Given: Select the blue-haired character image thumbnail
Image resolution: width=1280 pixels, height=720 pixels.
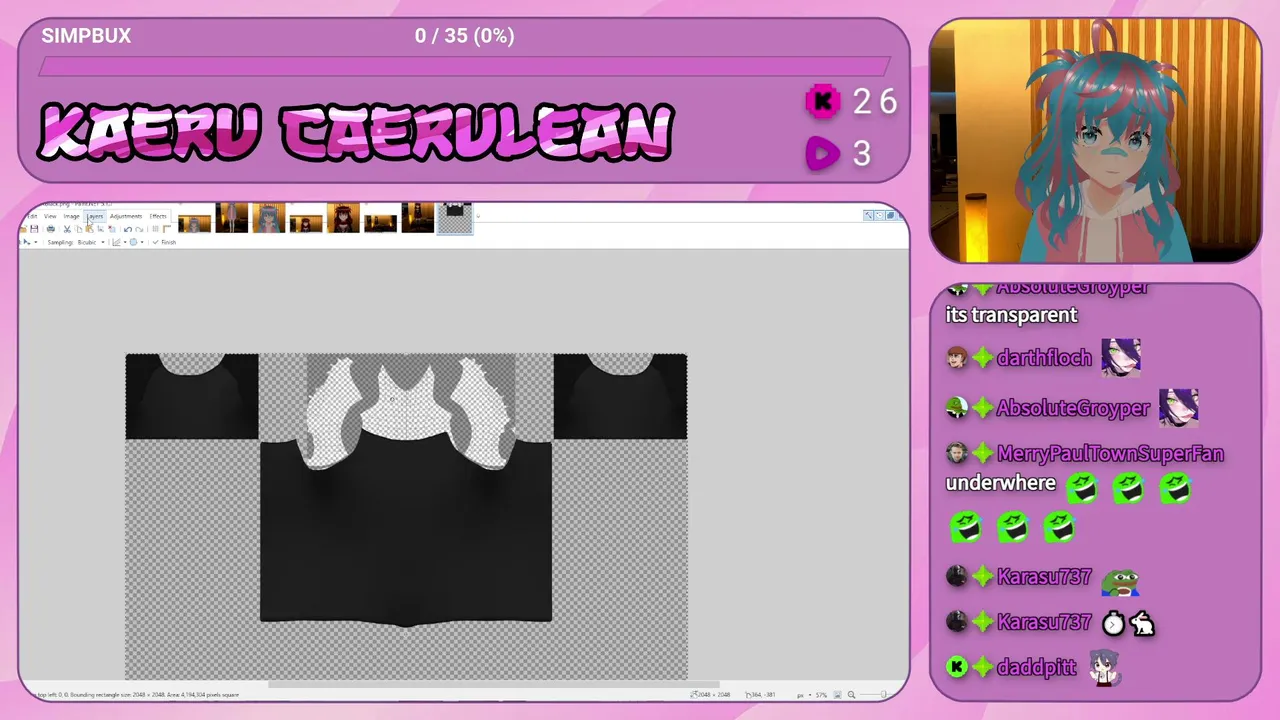Looking at the screenshot, I should pyautogui.click(x=269, y=218).
